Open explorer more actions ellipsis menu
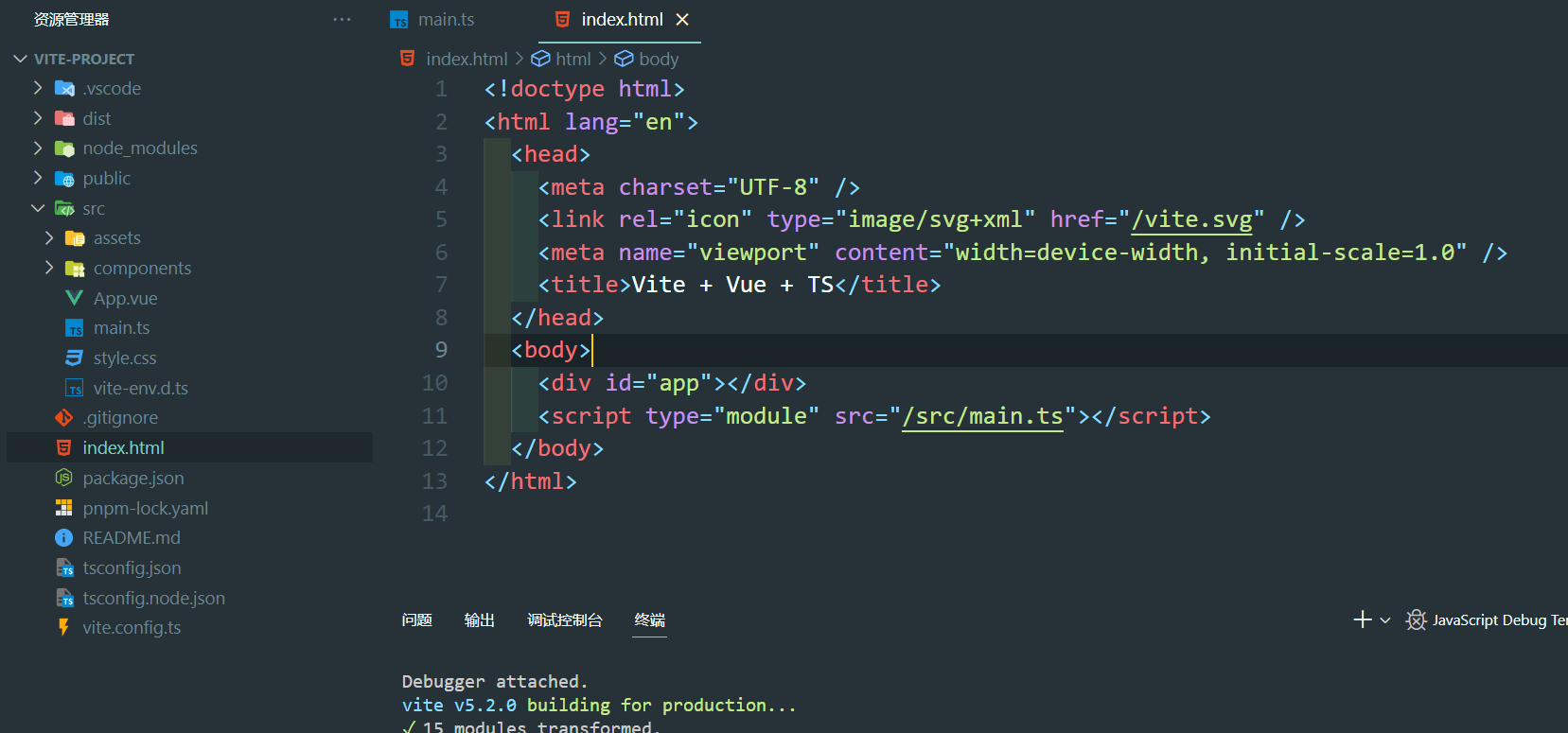This screenshot has height=733, width=1568. 342,20
